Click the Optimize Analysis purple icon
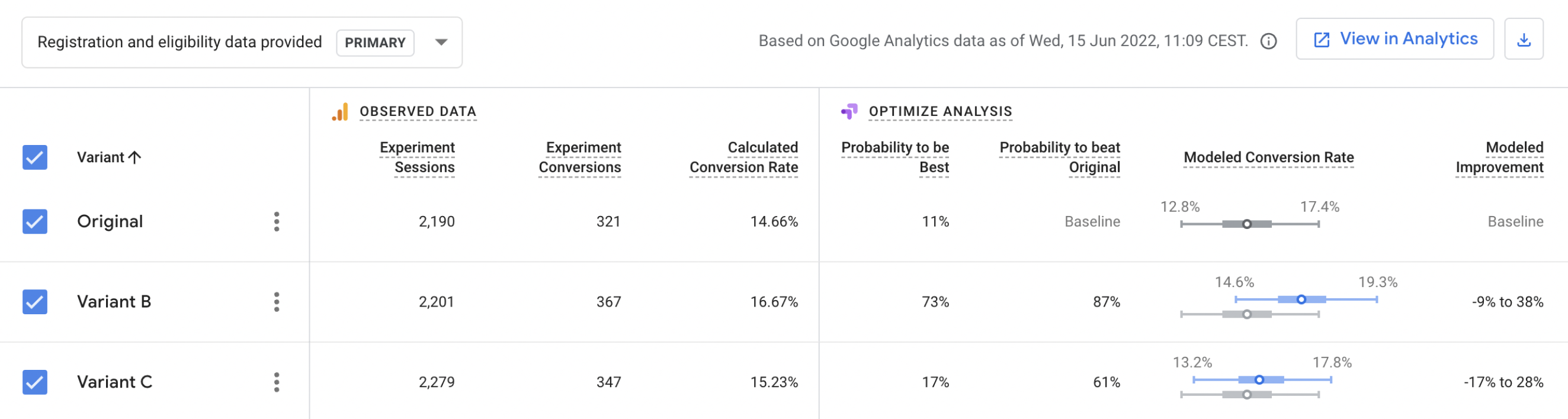 pos(849,111)
